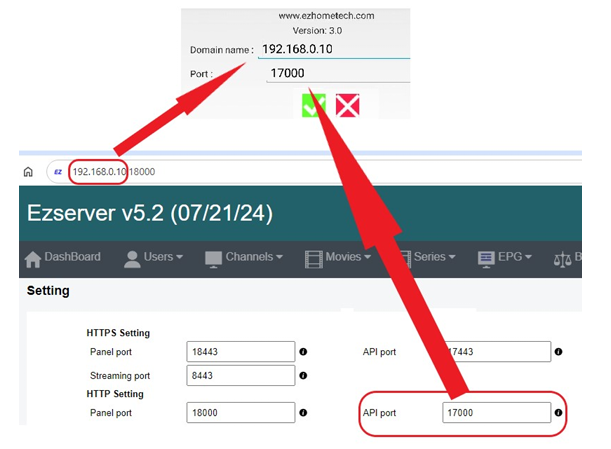Click HTTP Panel port field 18000
611x449 pixels.
click(241, 412)
